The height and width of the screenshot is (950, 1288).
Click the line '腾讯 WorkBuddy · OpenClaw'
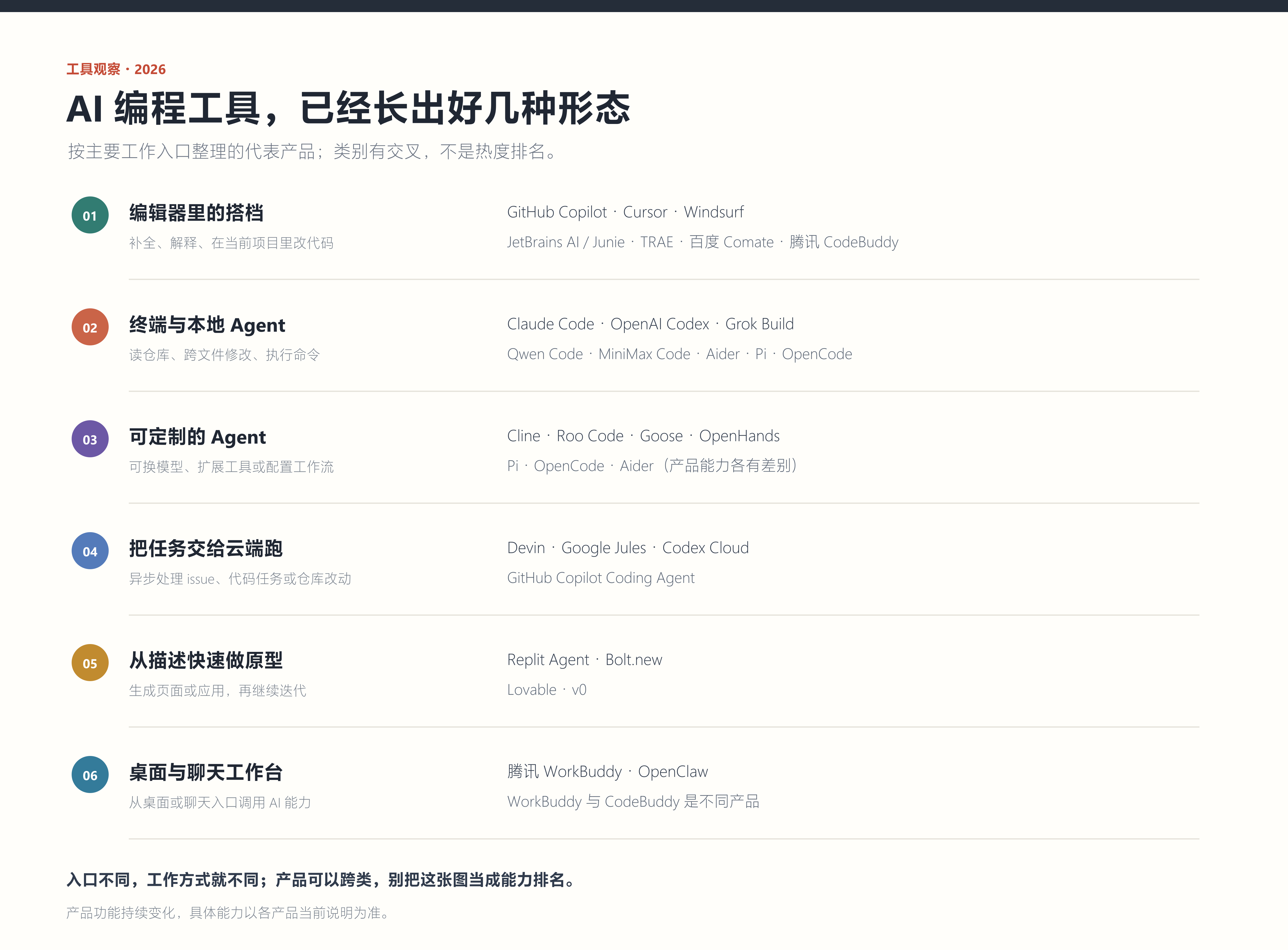click(x=608, y=772)
